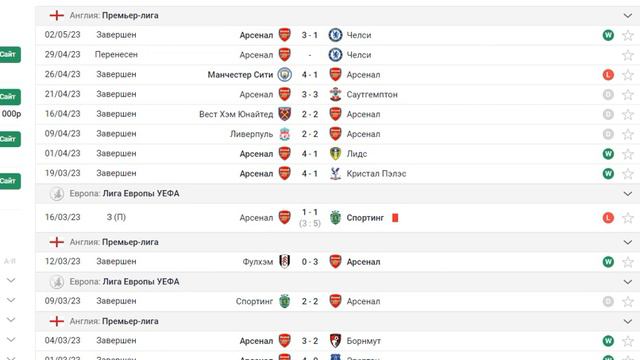Screen dimensions: 640x360
Task: Click the Bournemouth team name
Action: point(363,341)
